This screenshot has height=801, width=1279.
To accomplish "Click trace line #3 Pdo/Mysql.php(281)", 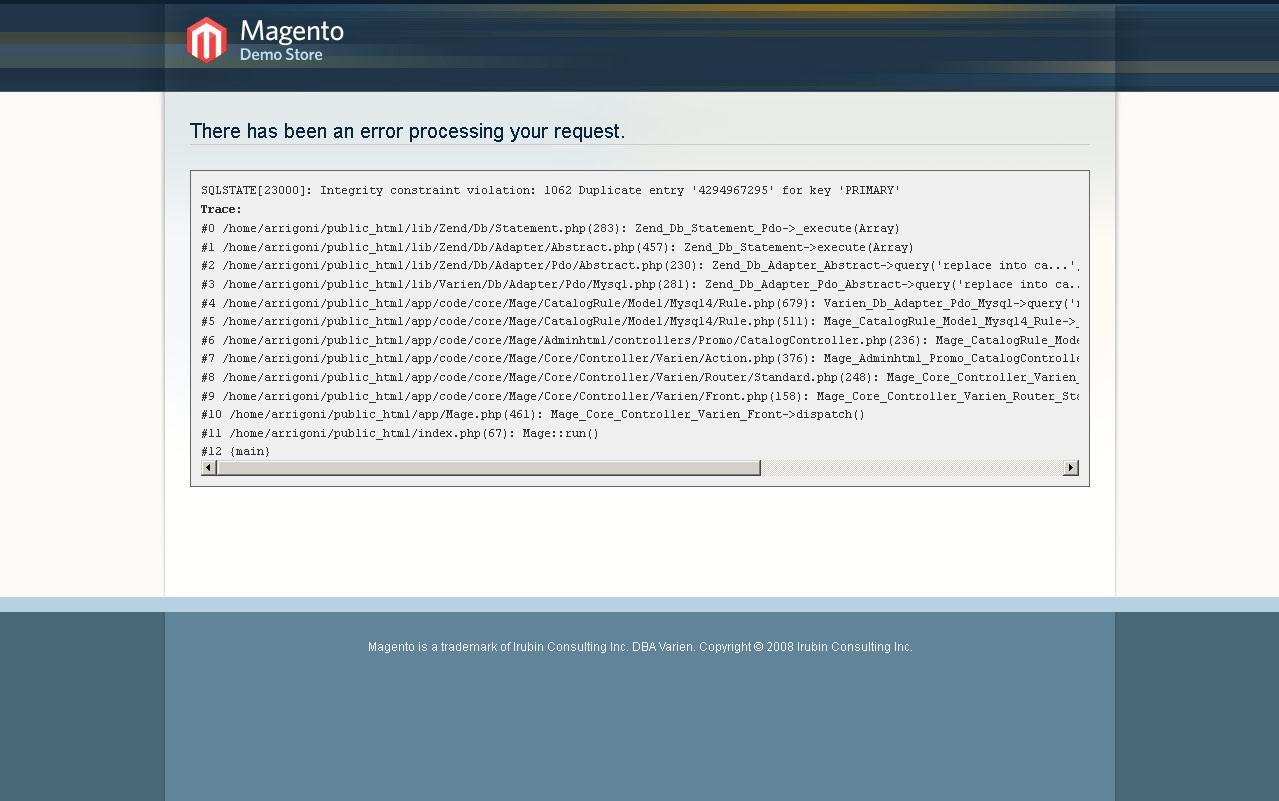I will click(640, 284).
